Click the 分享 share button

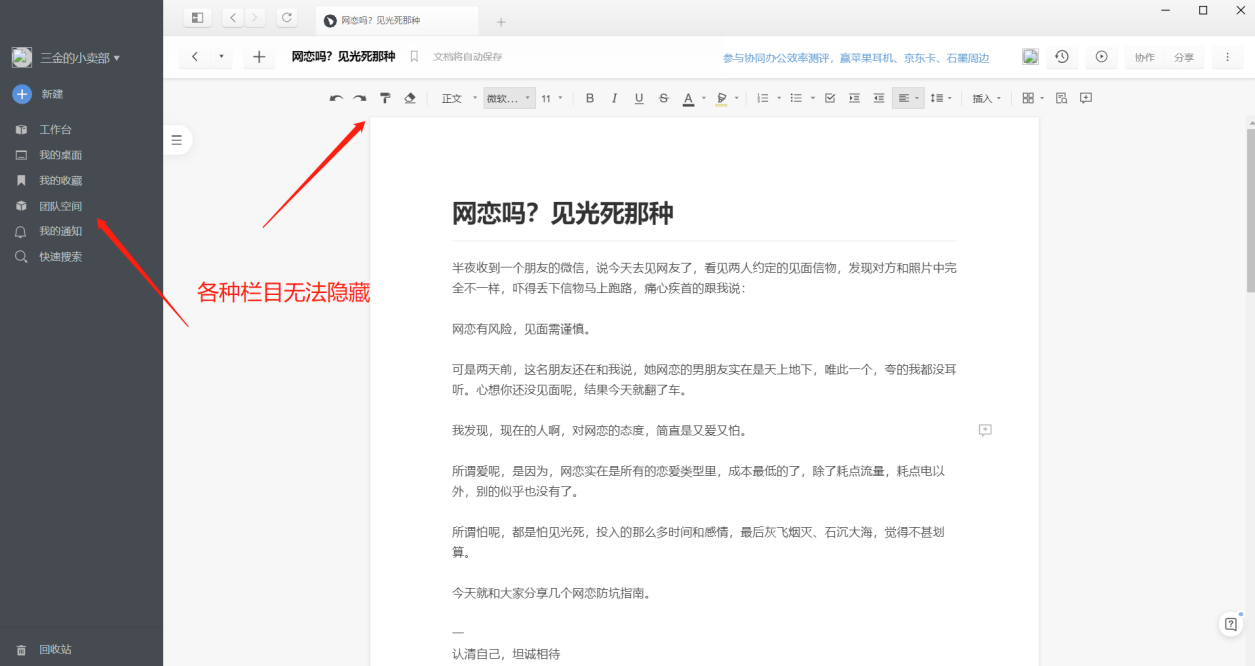tap(1184, 57)
